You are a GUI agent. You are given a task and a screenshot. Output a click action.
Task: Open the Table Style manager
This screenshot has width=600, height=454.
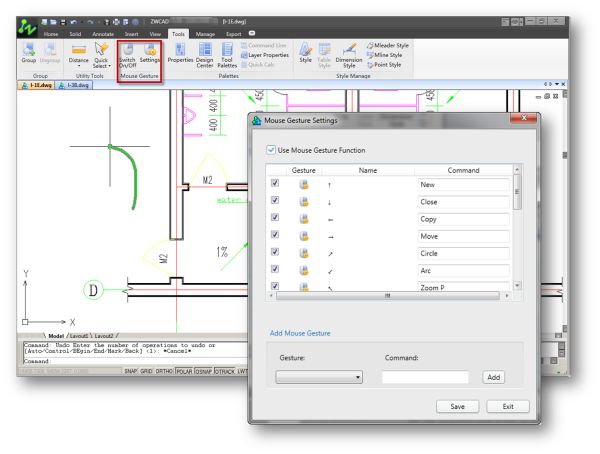pos(324,56)
